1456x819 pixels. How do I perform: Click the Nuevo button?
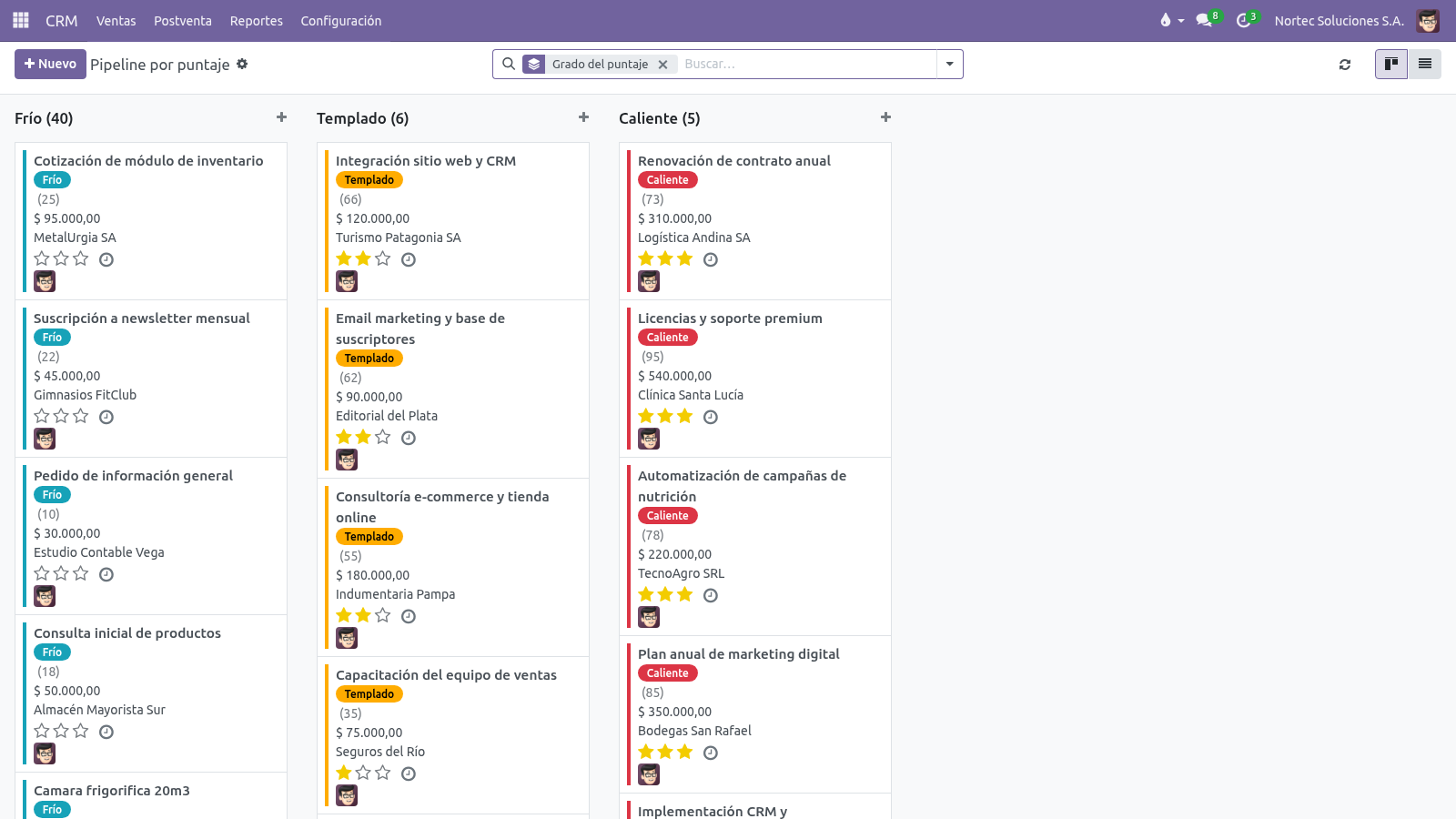point(50,64)
